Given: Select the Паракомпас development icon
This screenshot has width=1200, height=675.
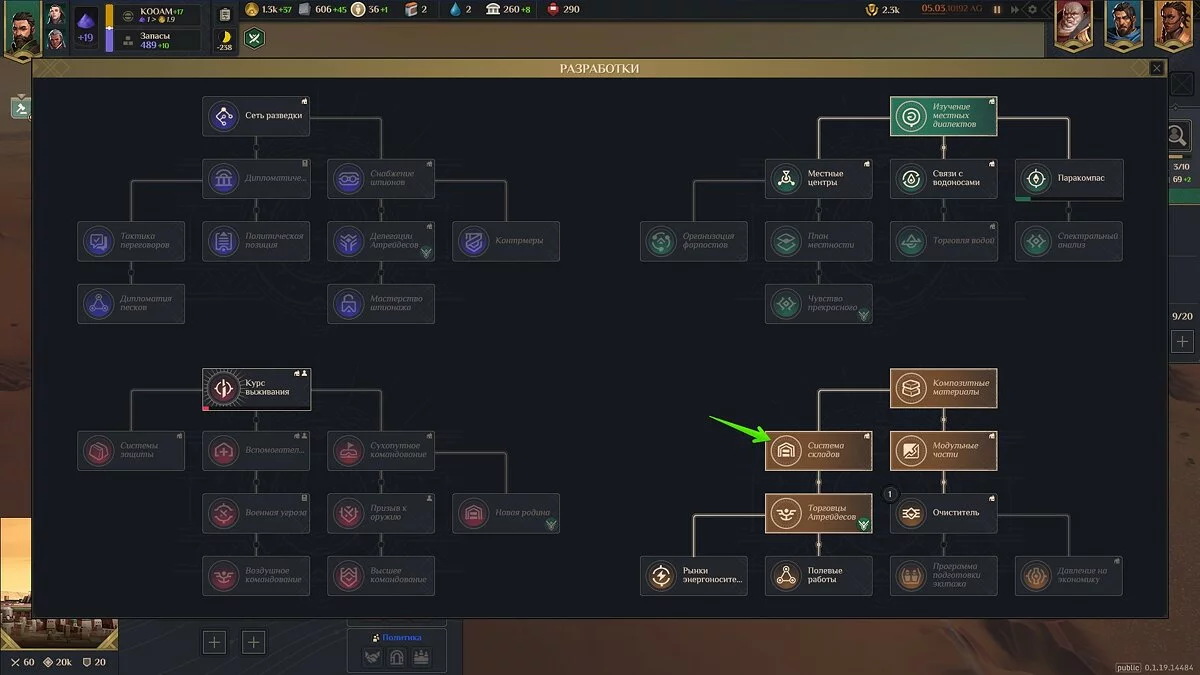Looking at the screenshot, I should click(1035, 179).
